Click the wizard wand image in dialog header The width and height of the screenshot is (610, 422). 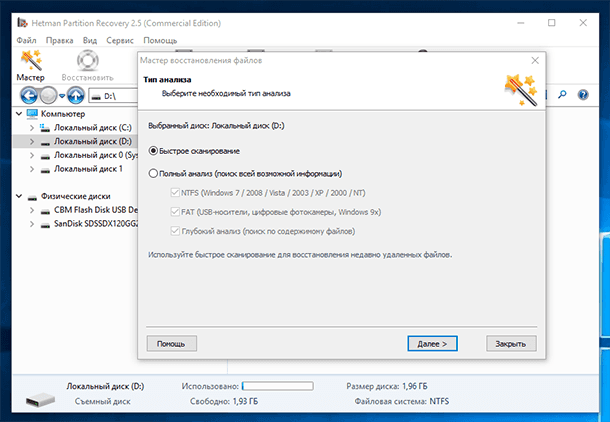[x=521, y=90]
